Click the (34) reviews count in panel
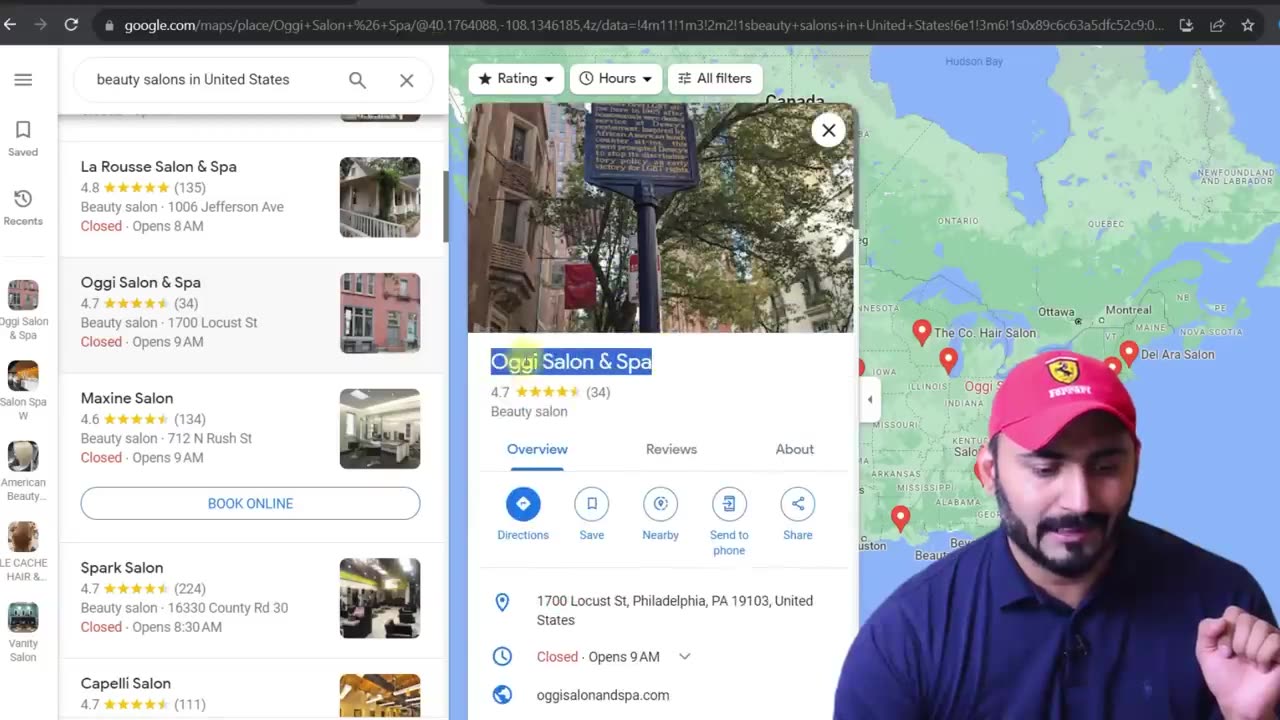 [598, 392]
